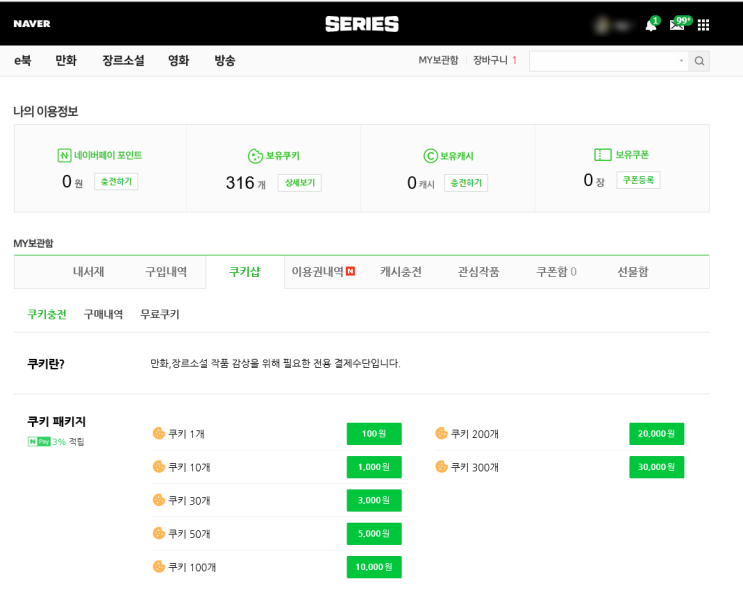
Task: Select the 쿠키충전 sub-tab
Action: point(46,314)
